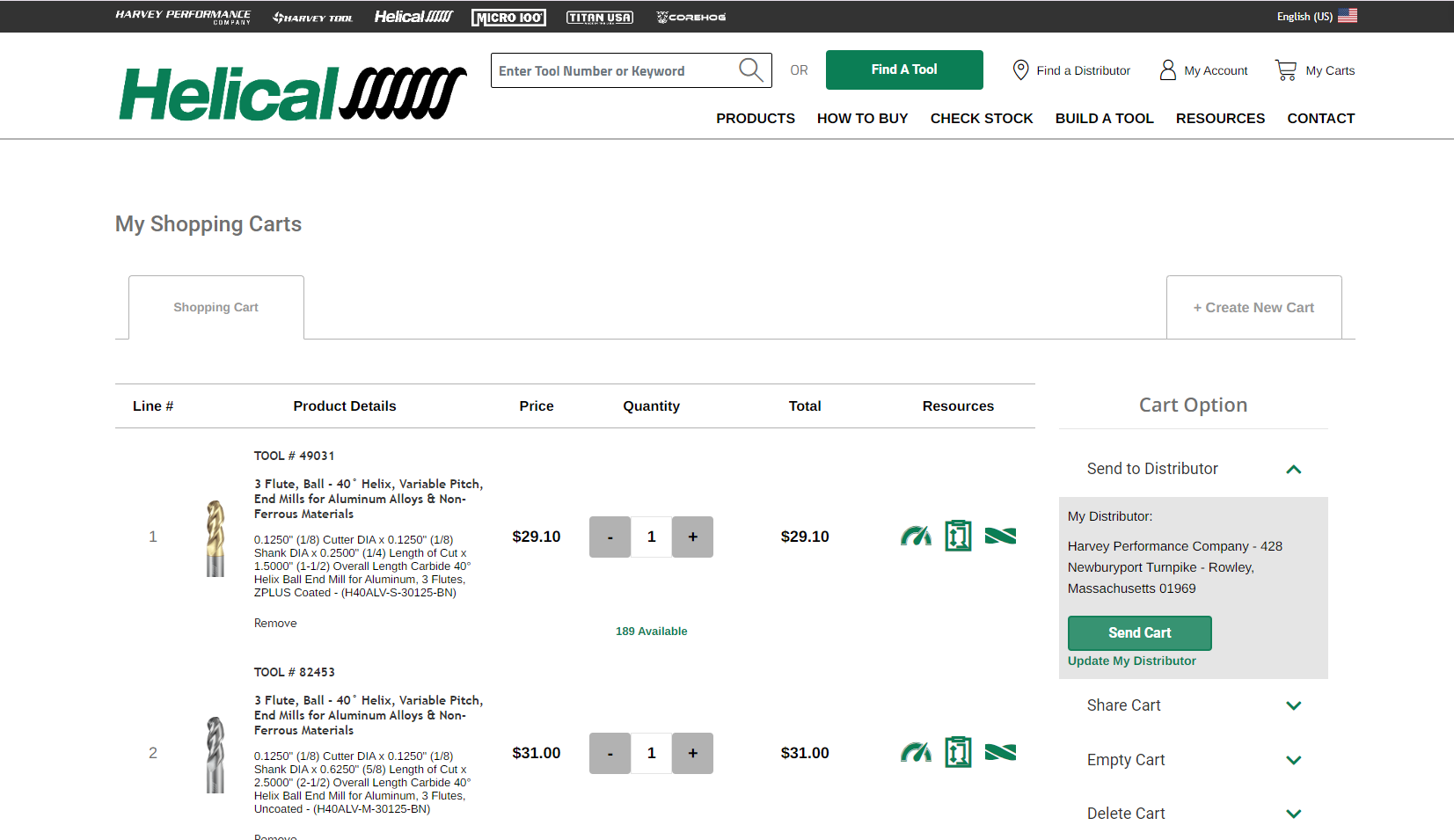Screen dimensions: 1454x840
Task: Click the Find a Distributor pin icon
Action: 1020,70
